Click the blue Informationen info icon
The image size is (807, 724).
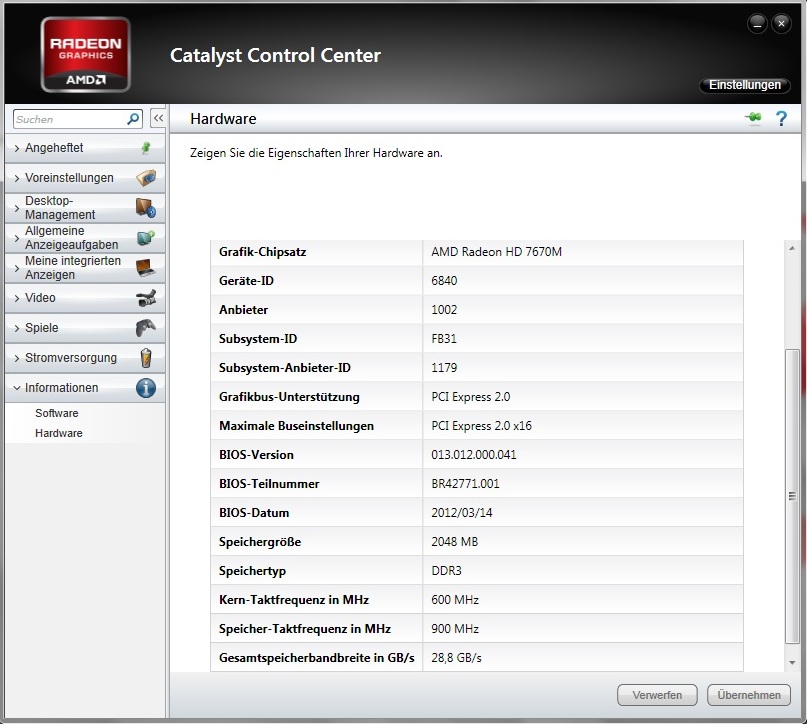point(146,388)
